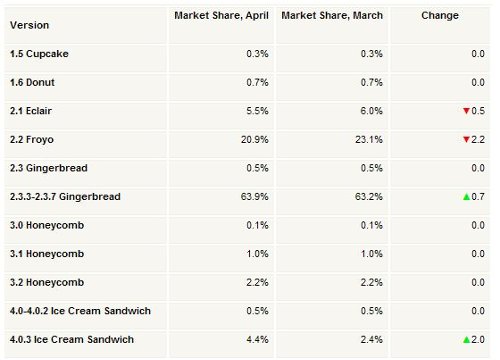Click the 4.4% April share cell

(x=257, y=340)
